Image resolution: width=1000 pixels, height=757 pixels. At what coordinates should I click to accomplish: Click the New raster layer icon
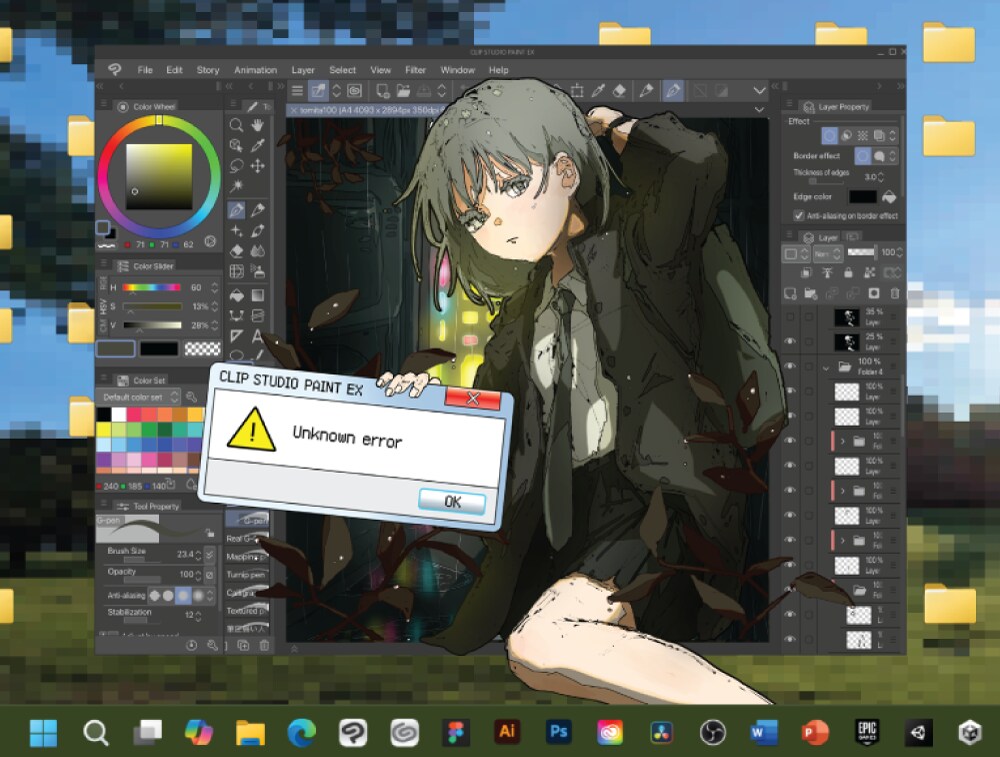tap(790, 293)
